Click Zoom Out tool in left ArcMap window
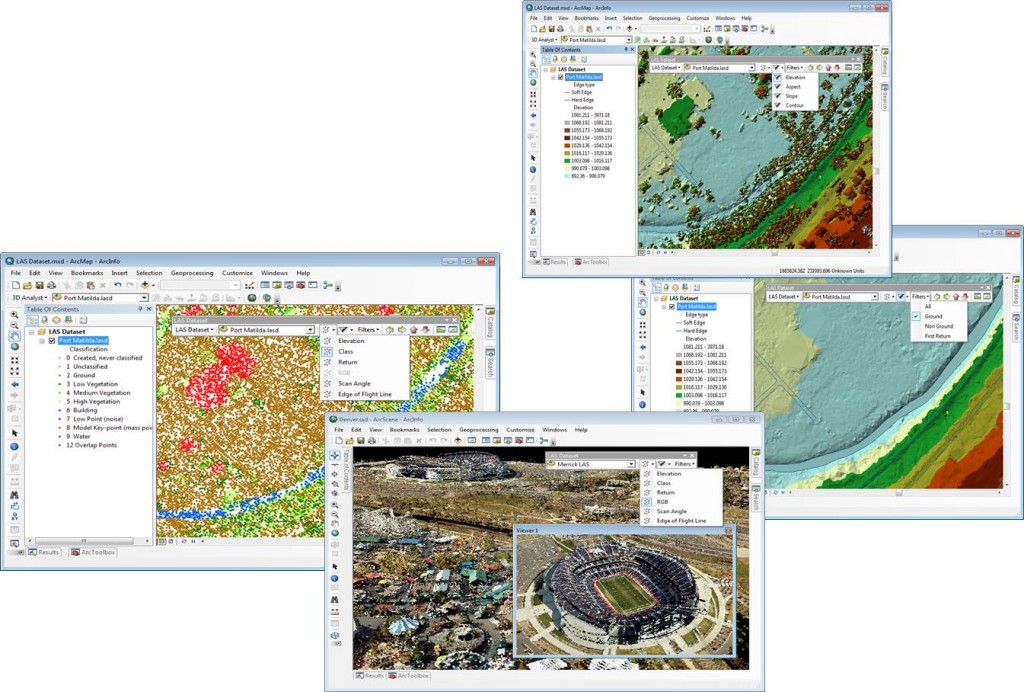This screenshot has width=1024, height=692. point(14,324)
